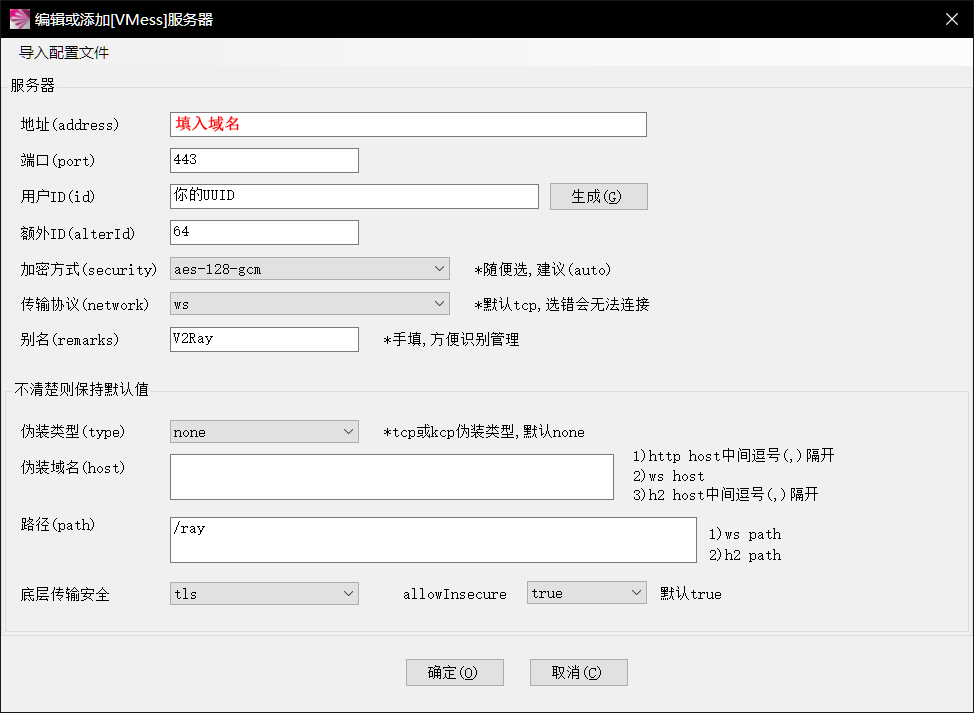Focus the 端口(port) field showing 443
The height and width of the screenshot is (713, 974).
click(264, 160)
